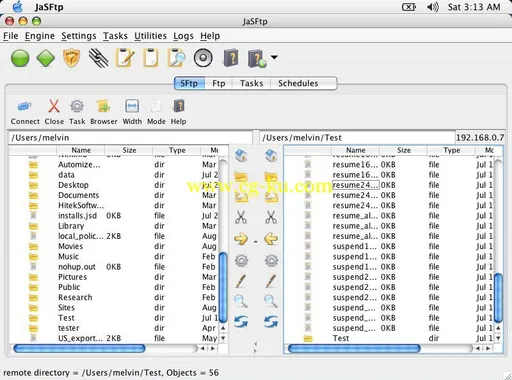Click the remote pane vertical scrollbar thumb
The width and height of the screenshot is (512, 380).
pos(498,298)
